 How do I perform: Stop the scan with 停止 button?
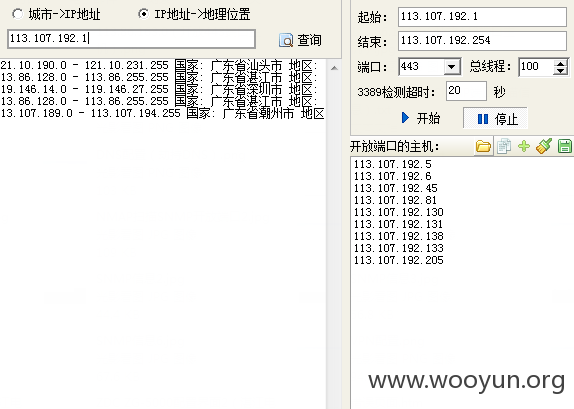(x=495, y=118)
